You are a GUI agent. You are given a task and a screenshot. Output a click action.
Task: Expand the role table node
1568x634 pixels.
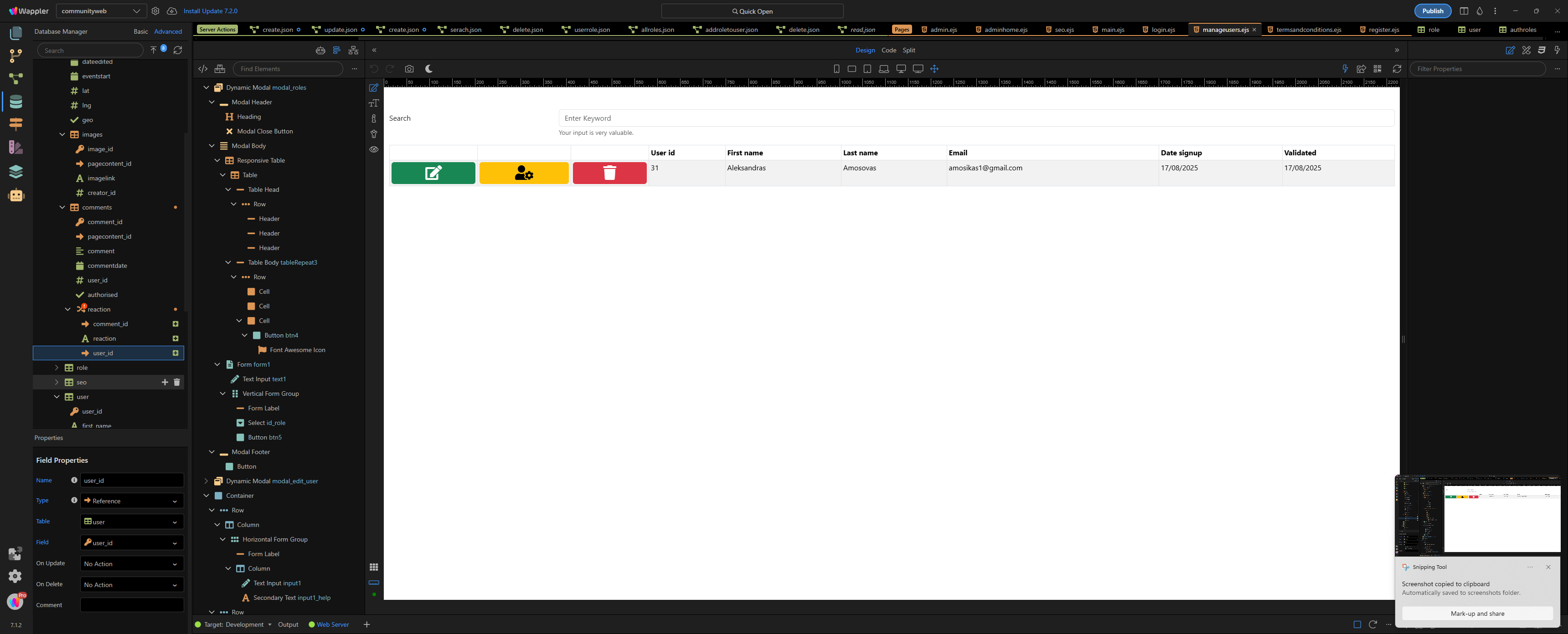pos(57,368)
